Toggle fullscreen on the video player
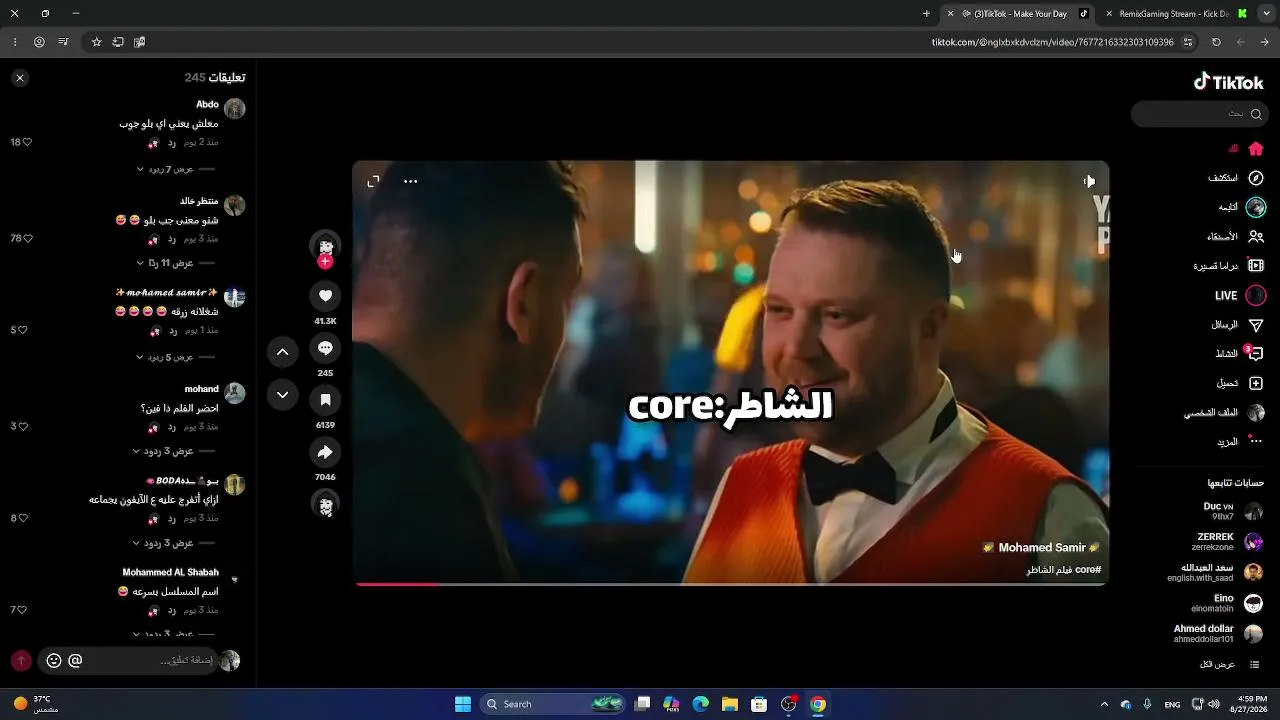 373,181
